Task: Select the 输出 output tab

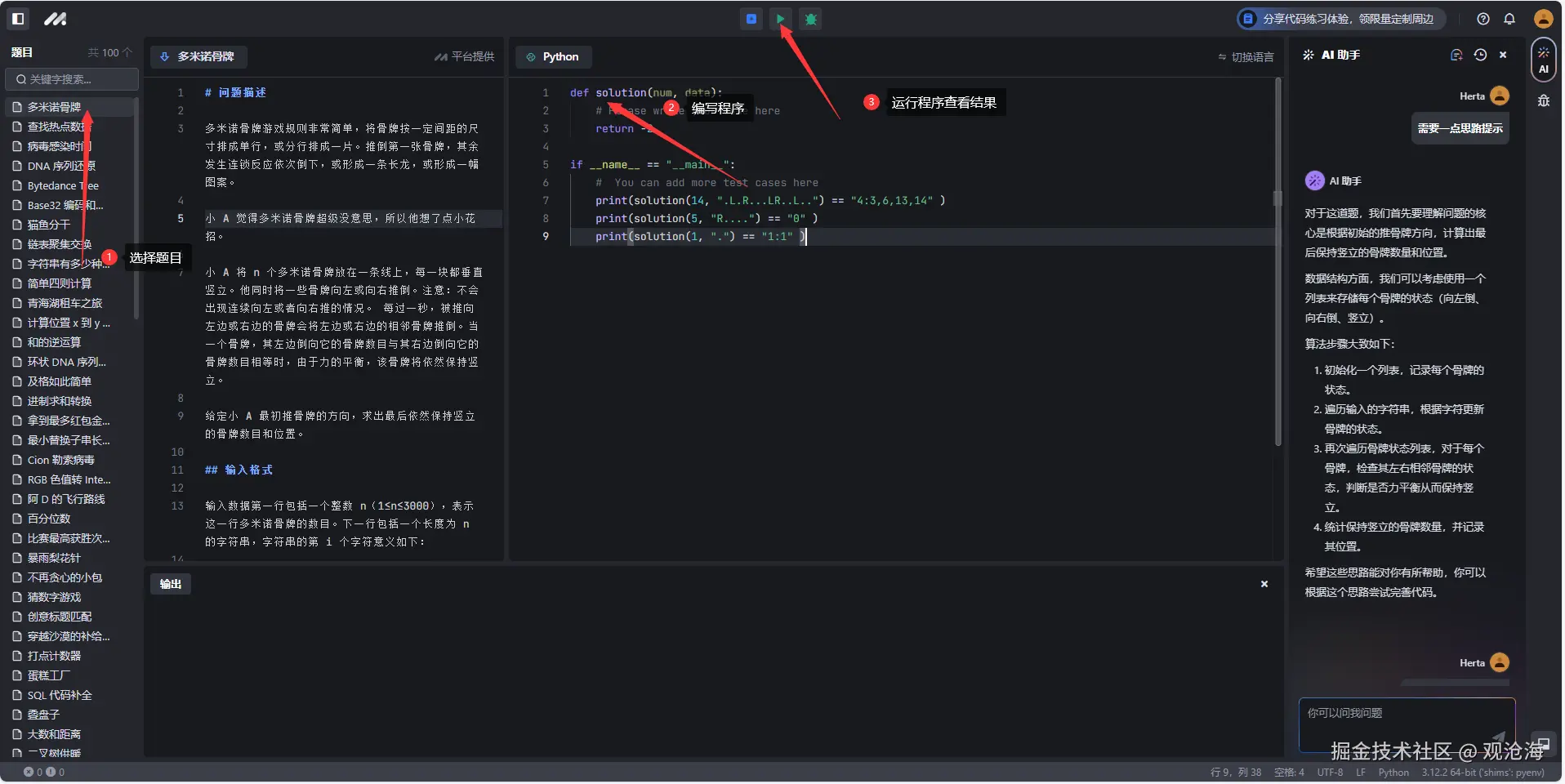Action: [171, 584]
